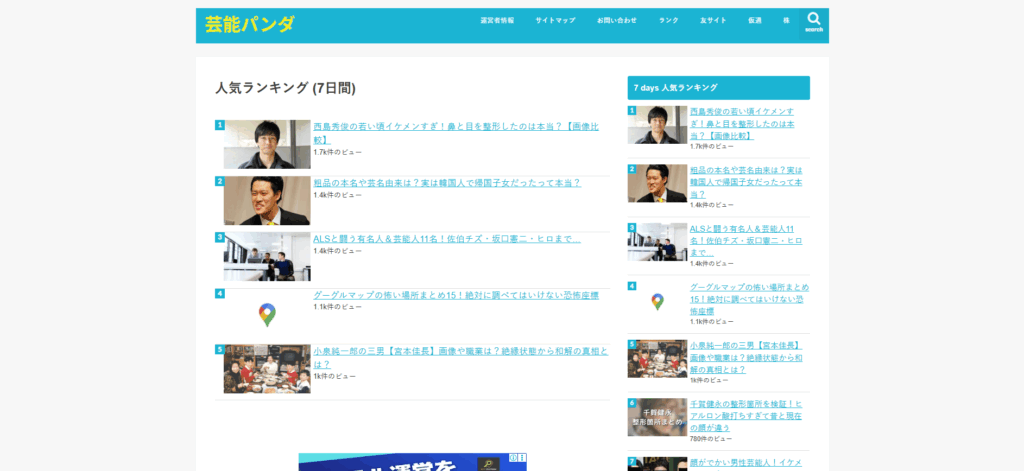Image resolution: width=1024 pixels, height=471 pixels.
Task: Open main ranking グーグルマップの怖い場所 article link
Action: click(x=455, y=295)
